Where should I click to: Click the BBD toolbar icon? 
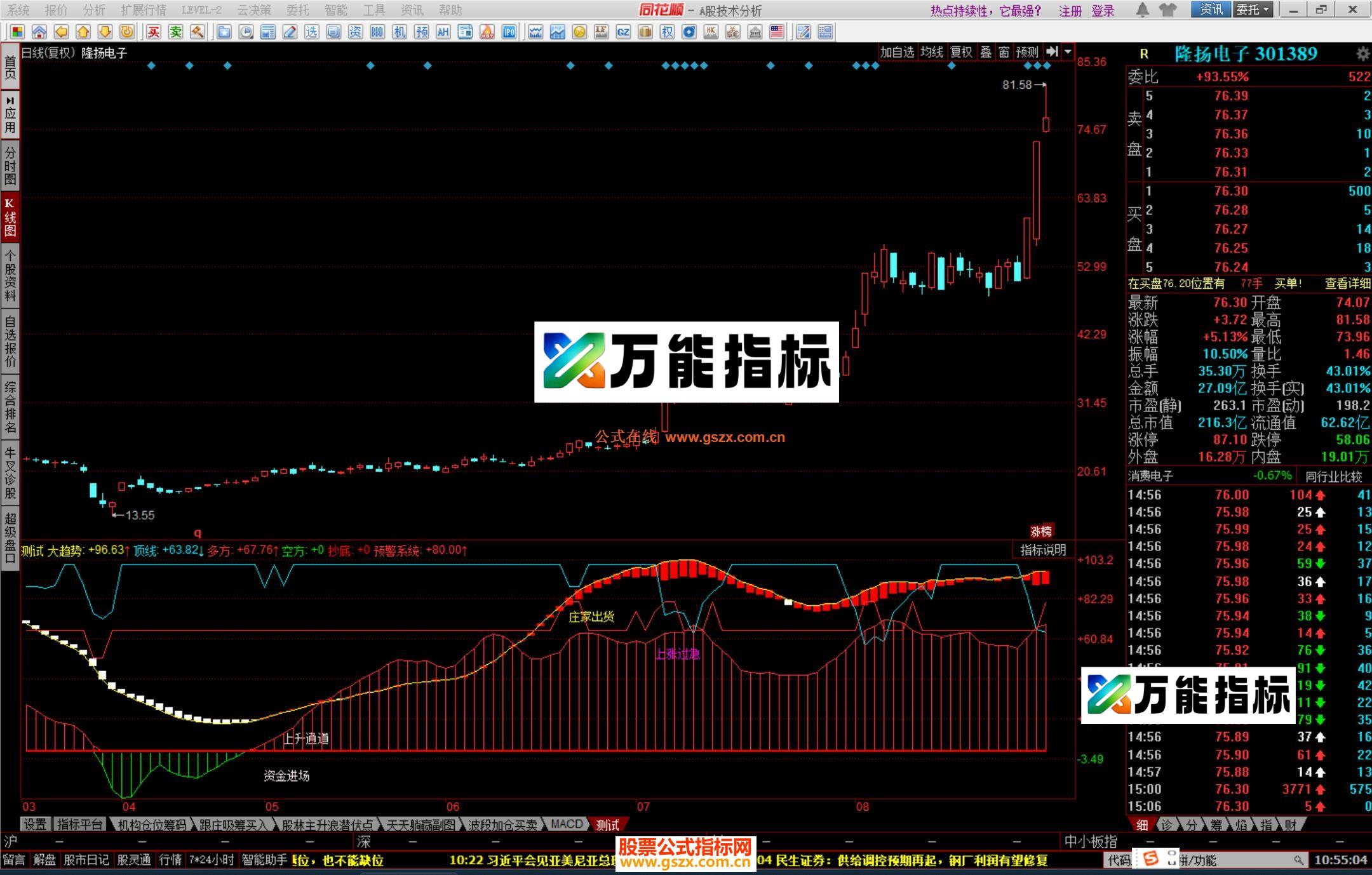[377, 30]
